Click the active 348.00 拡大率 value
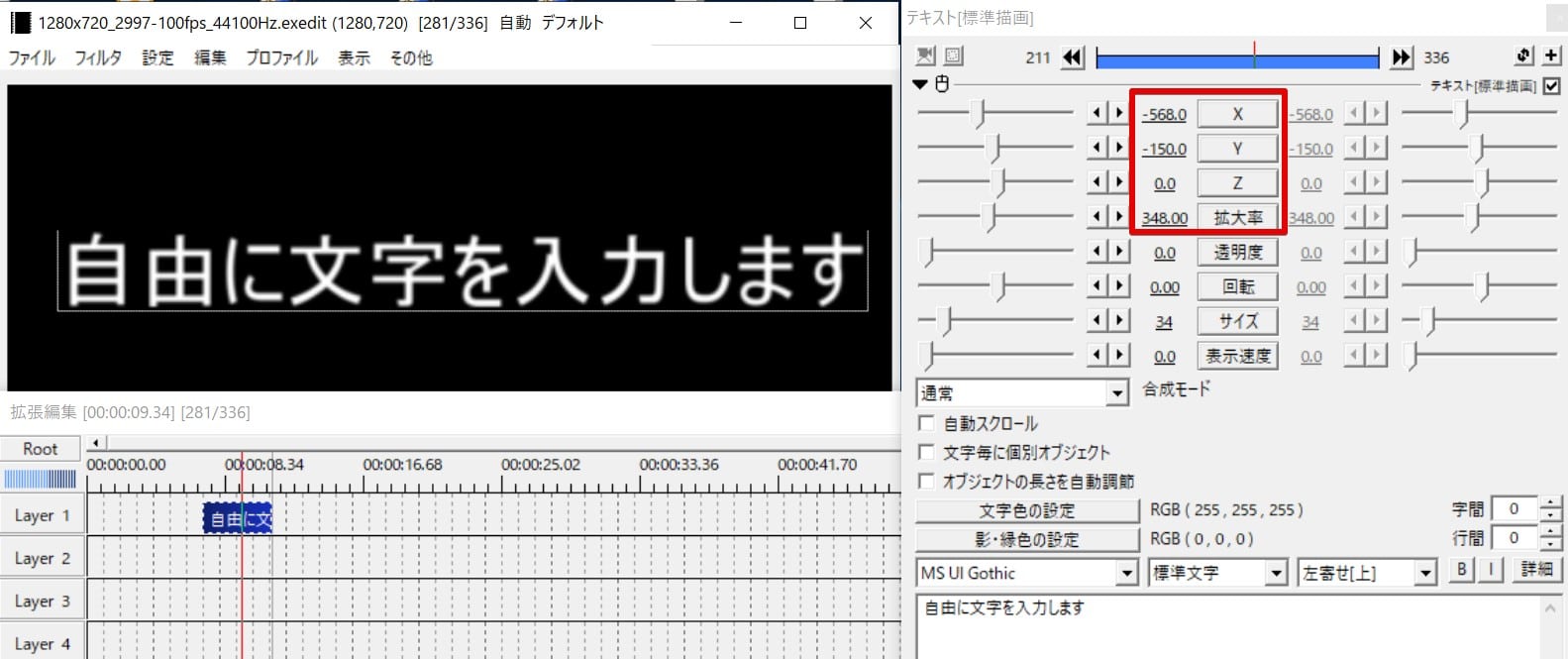This screenshot has height=659, width=1568. 1165,218
